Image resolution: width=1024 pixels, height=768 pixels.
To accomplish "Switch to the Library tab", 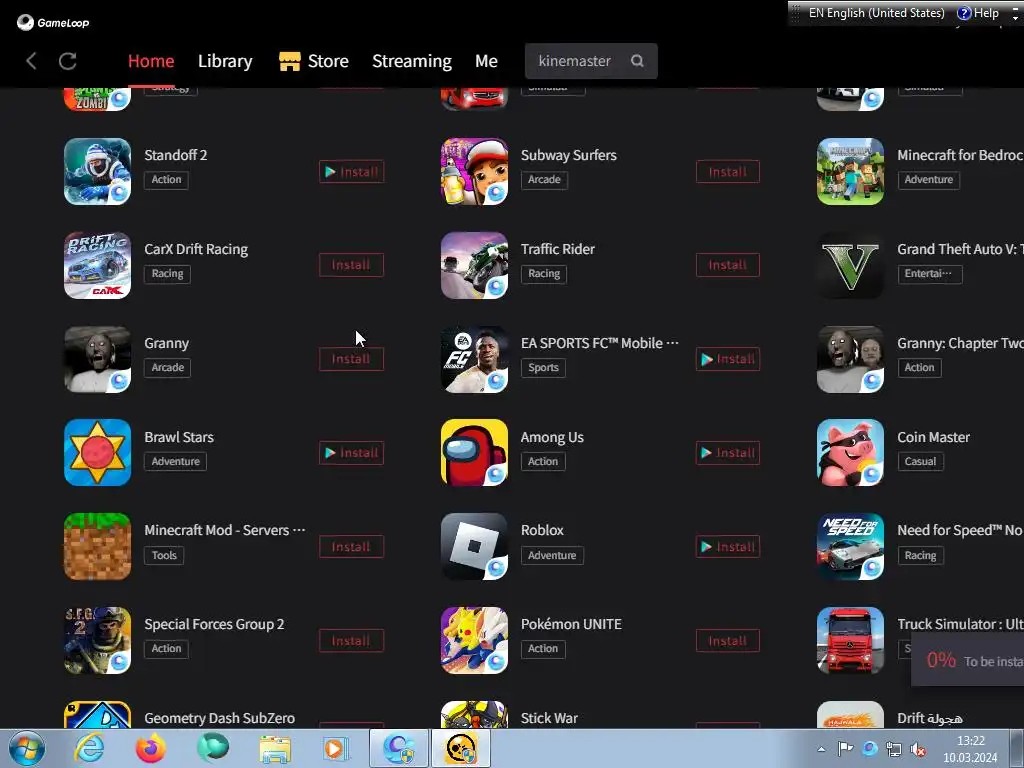I will point(225,61).
